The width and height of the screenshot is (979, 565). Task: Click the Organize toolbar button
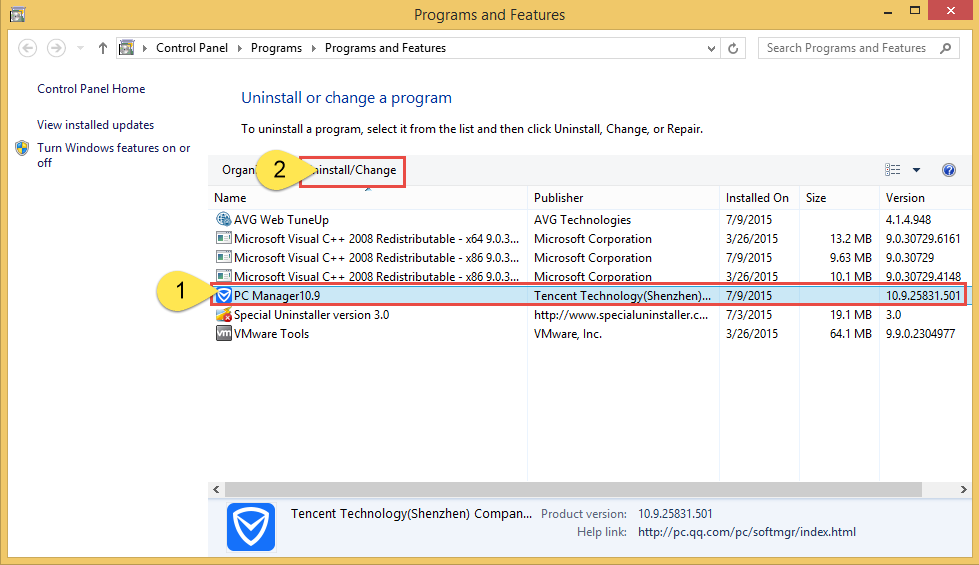[239, 170]
